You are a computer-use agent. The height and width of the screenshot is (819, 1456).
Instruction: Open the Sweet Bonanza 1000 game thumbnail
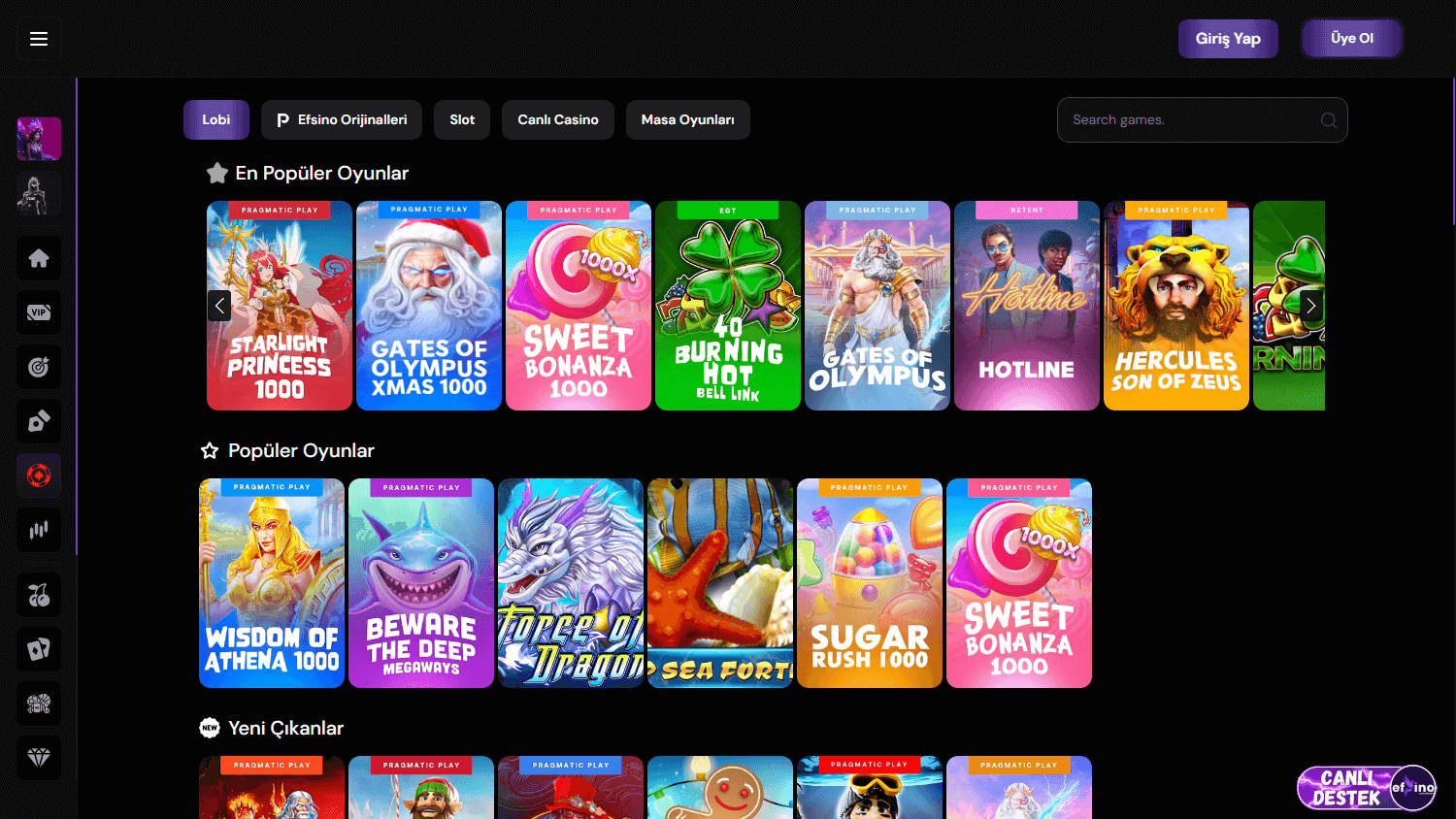(x=579, y=306)
